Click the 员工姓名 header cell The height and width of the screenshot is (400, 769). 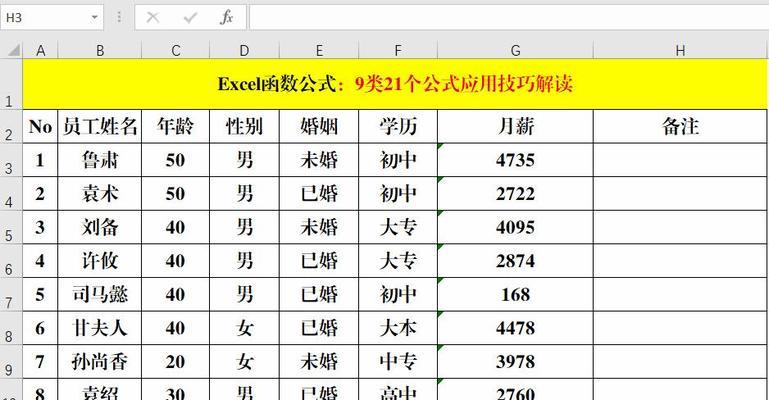tap(100, 126)
